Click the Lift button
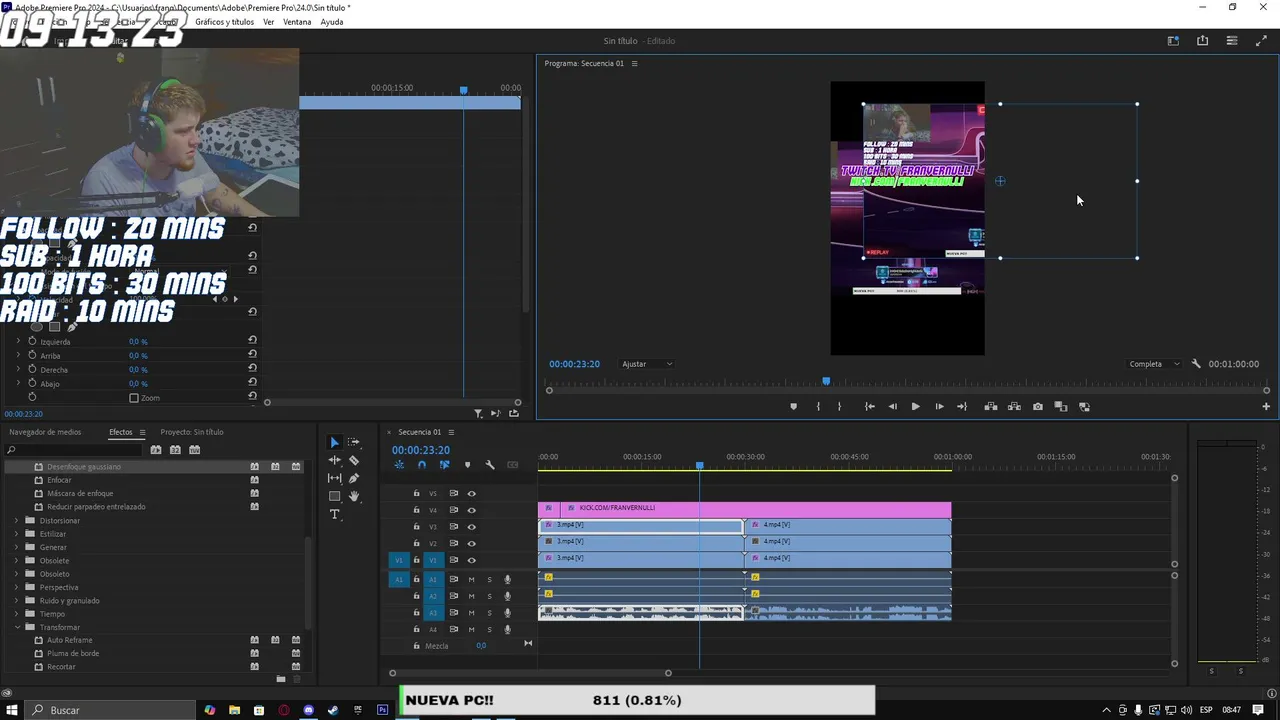The image size is (1280, 720). (x=991, y=407)
